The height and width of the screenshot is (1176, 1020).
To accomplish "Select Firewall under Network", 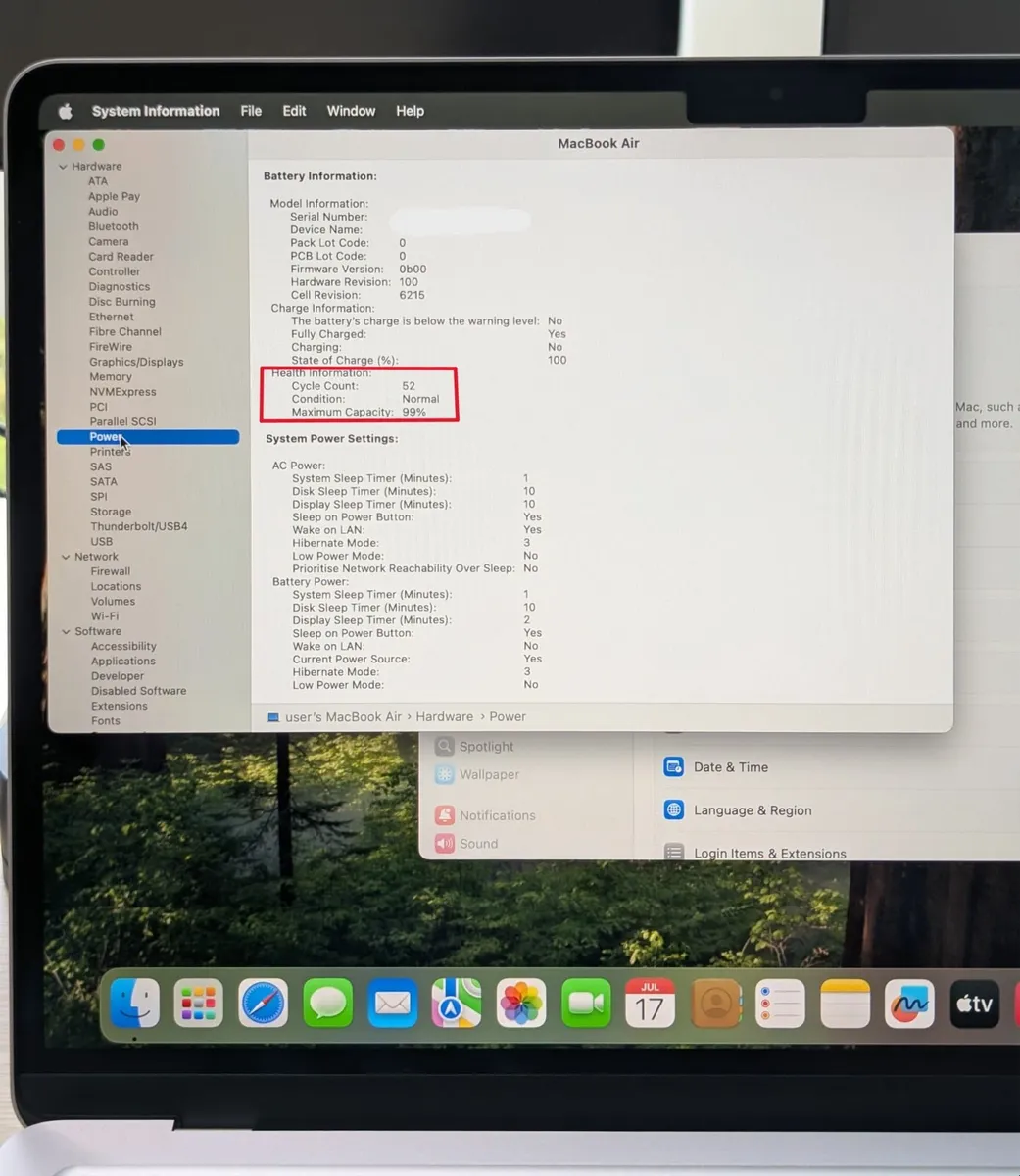I will pyautogui.click(x=111, y=571).
